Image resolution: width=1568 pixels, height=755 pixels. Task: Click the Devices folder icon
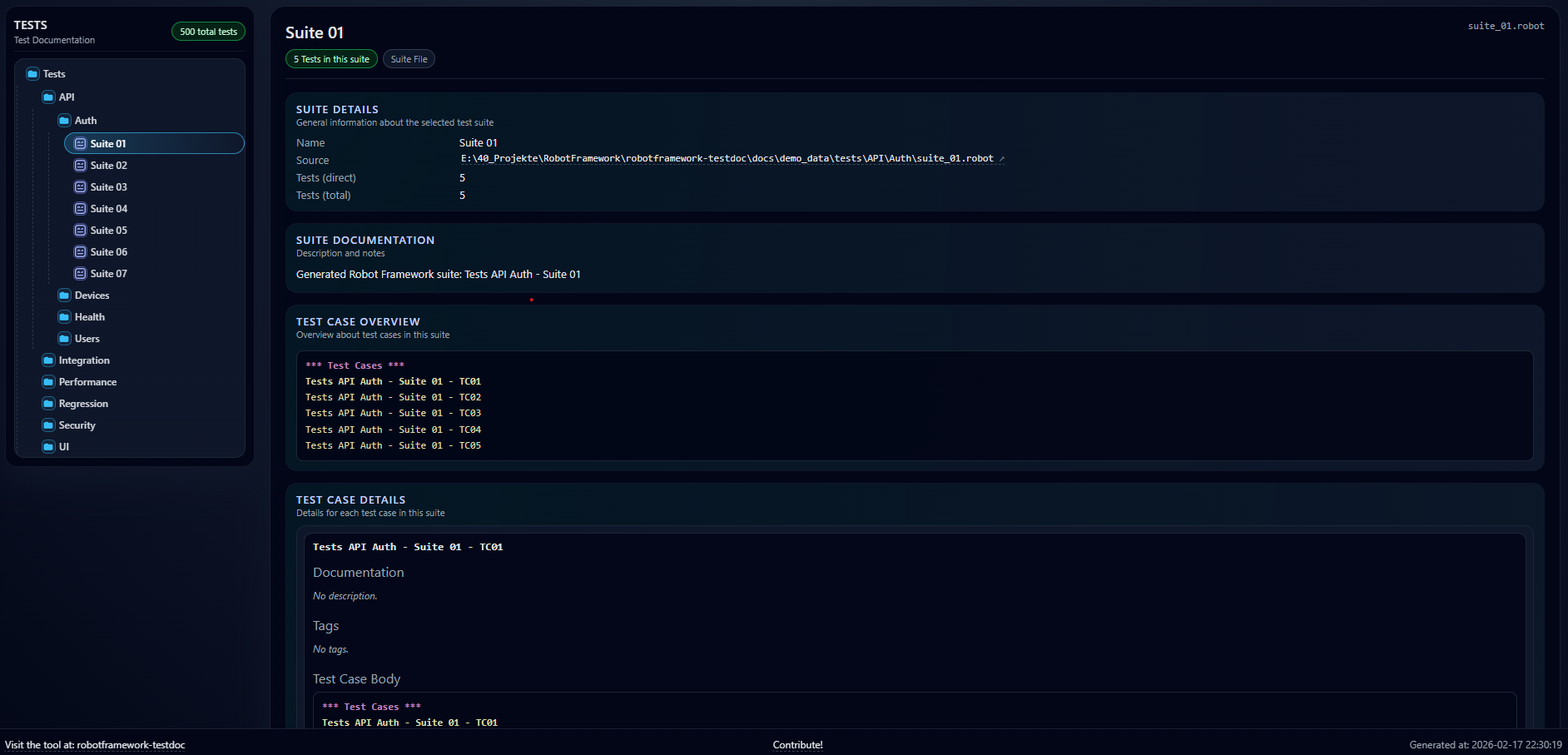(x=65, y=295)
